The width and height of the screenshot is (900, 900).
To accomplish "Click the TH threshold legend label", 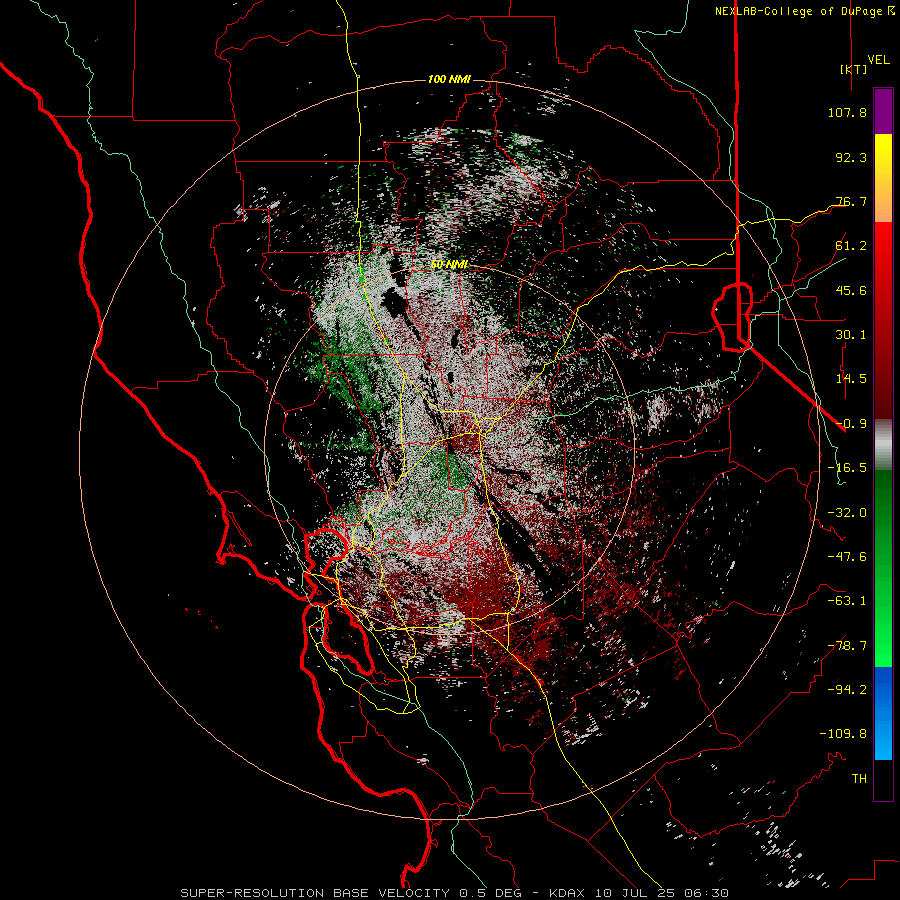I will [859, 779].
